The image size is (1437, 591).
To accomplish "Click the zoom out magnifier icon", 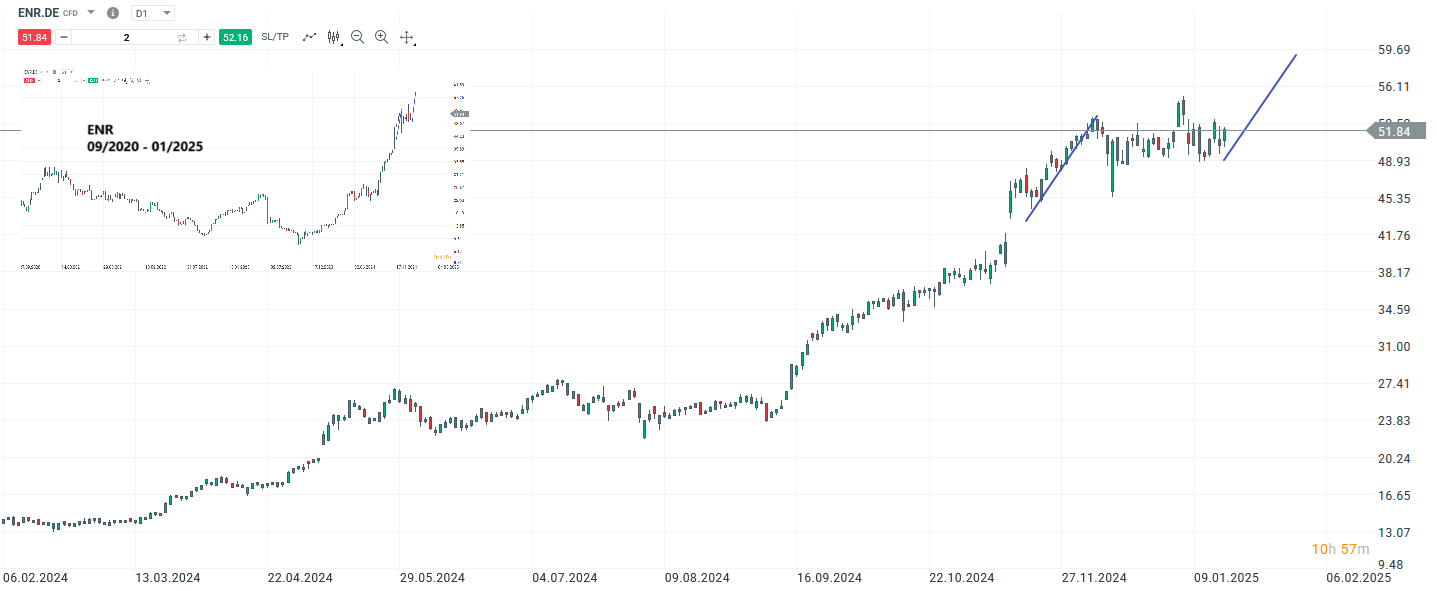I will pos(356,36).
